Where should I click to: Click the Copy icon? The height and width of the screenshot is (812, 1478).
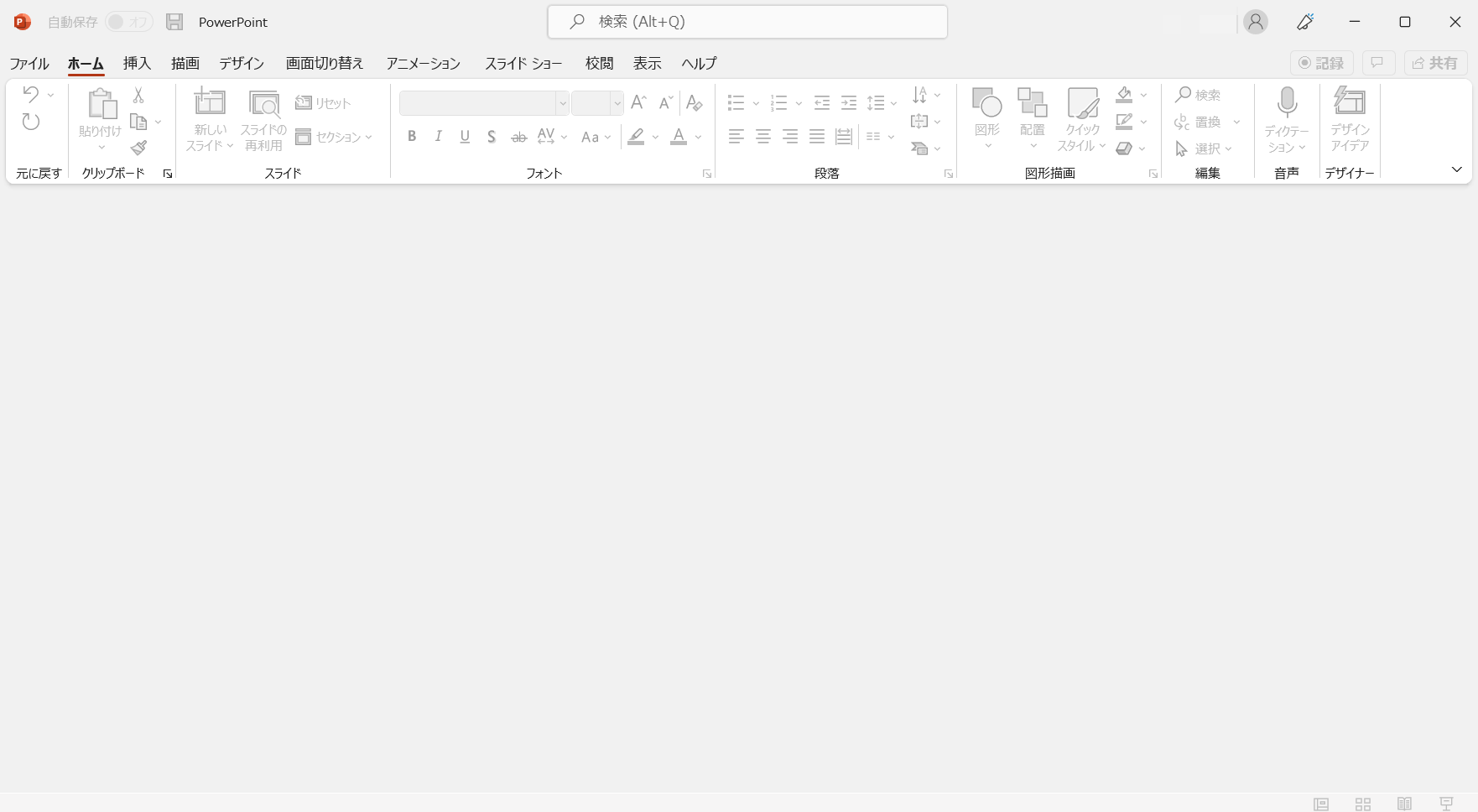(x=139, y=122)
